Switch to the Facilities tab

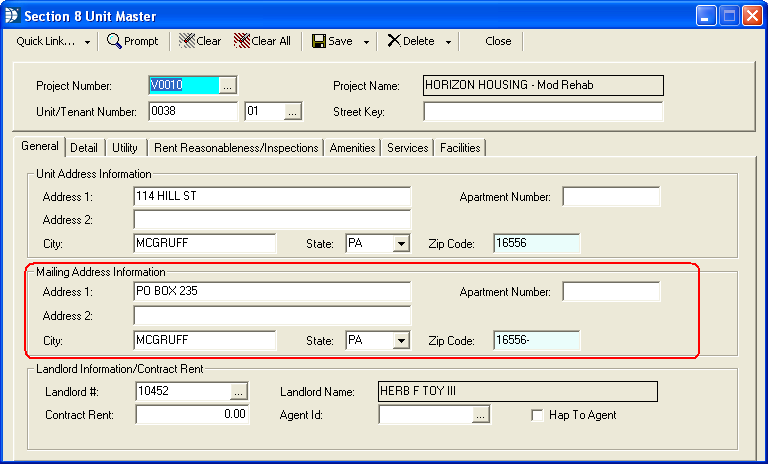[460, 147]
